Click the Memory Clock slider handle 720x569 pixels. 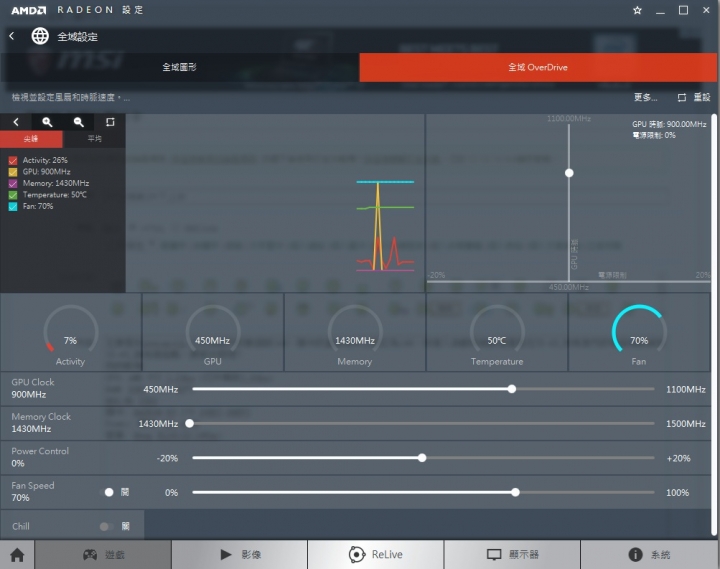tap(189, 423)
